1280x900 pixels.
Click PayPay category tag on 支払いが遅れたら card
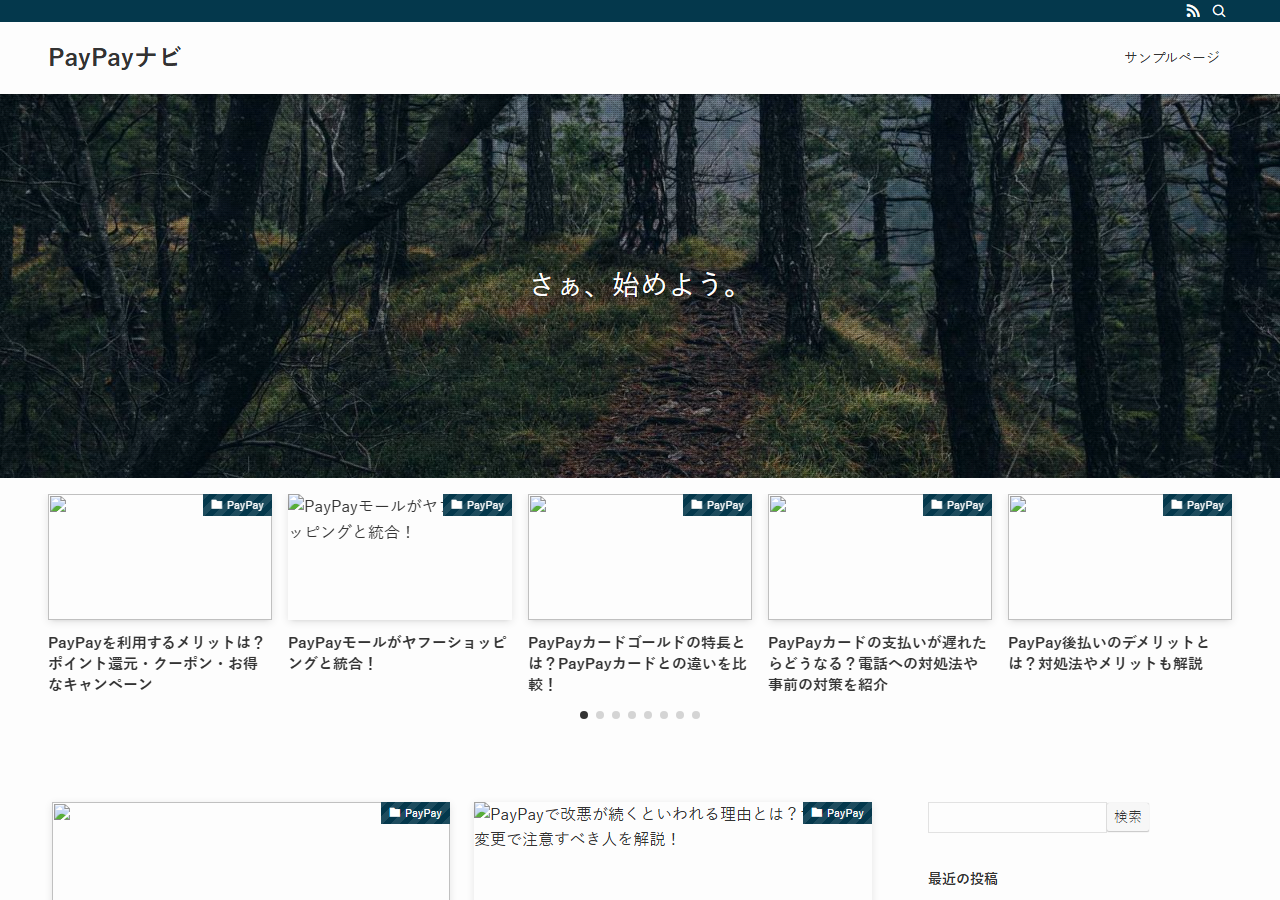point(957,505)
